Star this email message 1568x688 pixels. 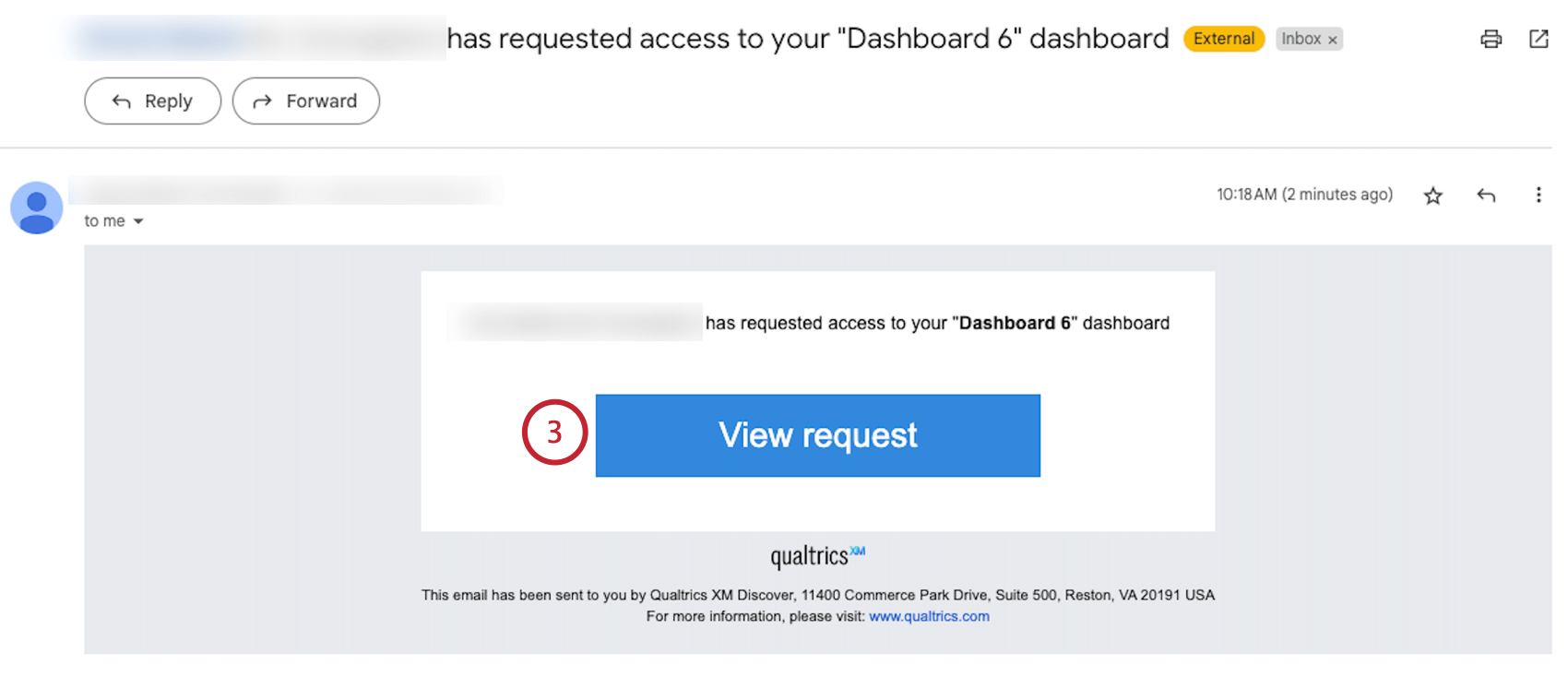point(1432,196)
